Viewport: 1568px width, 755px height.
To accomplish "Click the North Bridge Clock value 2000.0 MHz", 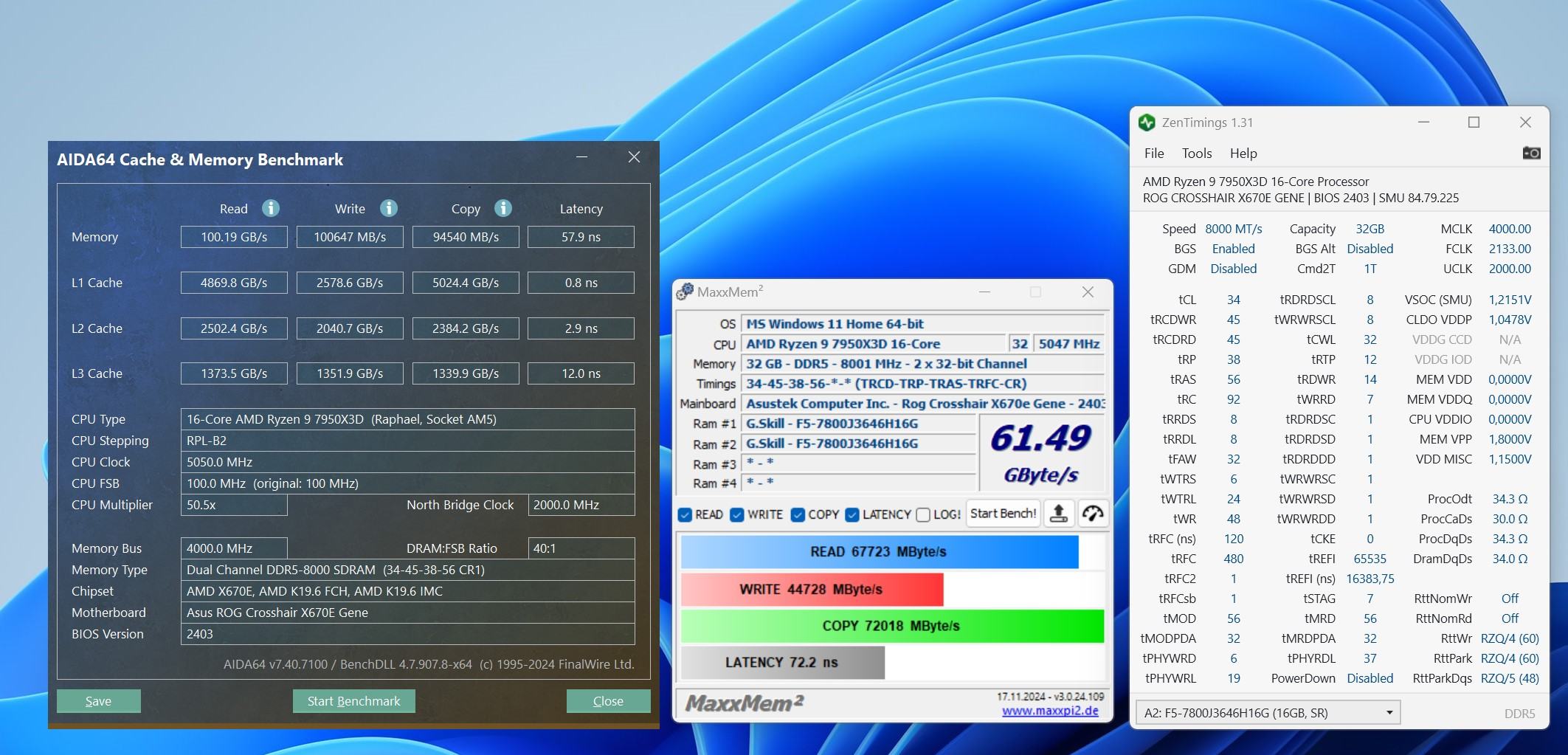I will 581,505.
